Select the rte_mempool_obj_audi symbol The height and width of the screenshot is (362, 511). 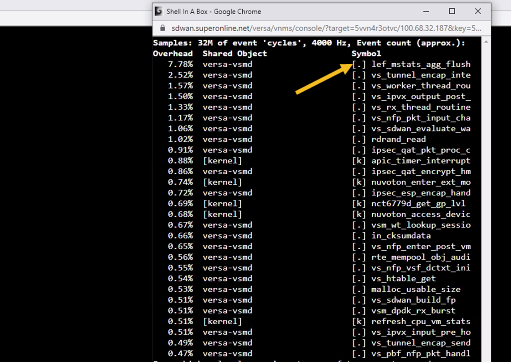click(421, 257)
